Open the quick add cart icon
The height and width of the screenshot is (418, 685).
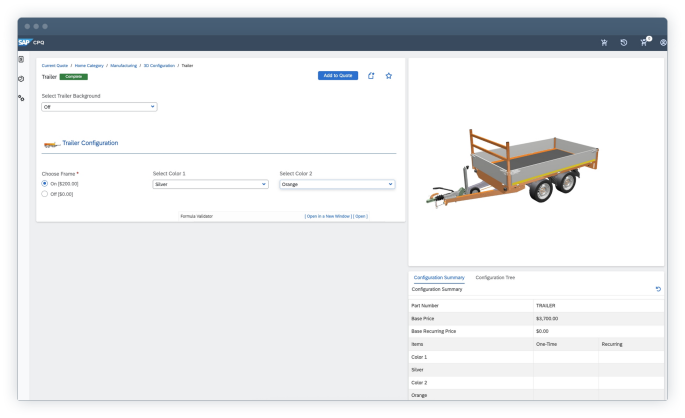604,42
